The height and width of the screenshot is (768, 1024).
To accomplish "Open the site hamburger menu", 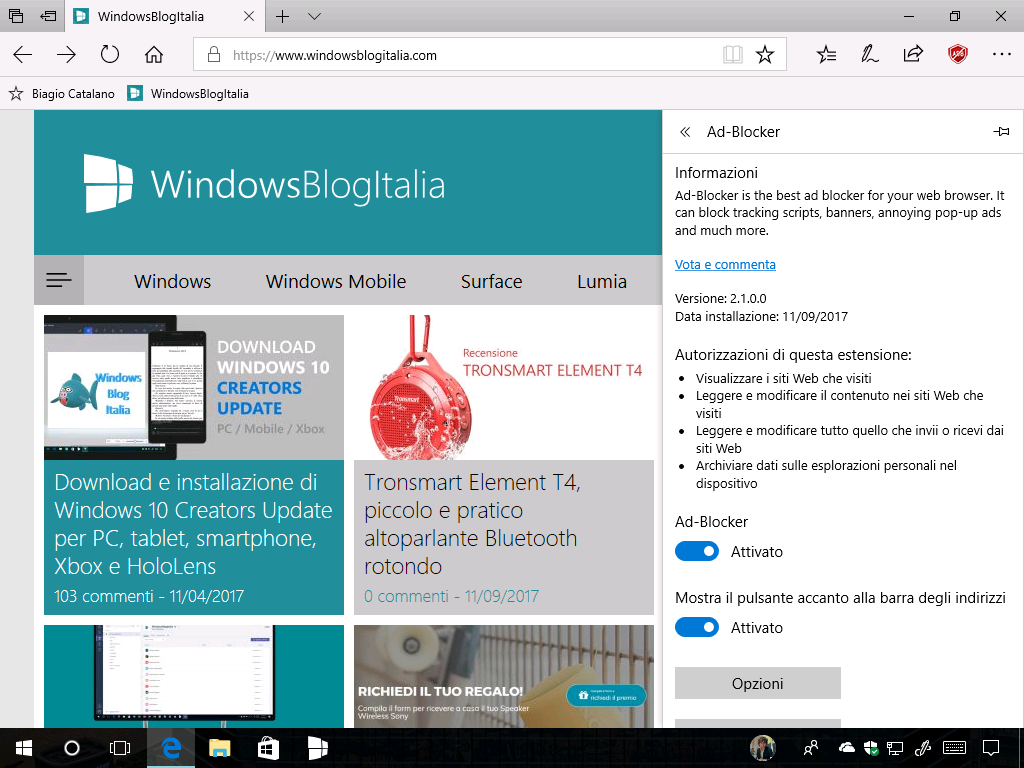I will click(59, 280).
